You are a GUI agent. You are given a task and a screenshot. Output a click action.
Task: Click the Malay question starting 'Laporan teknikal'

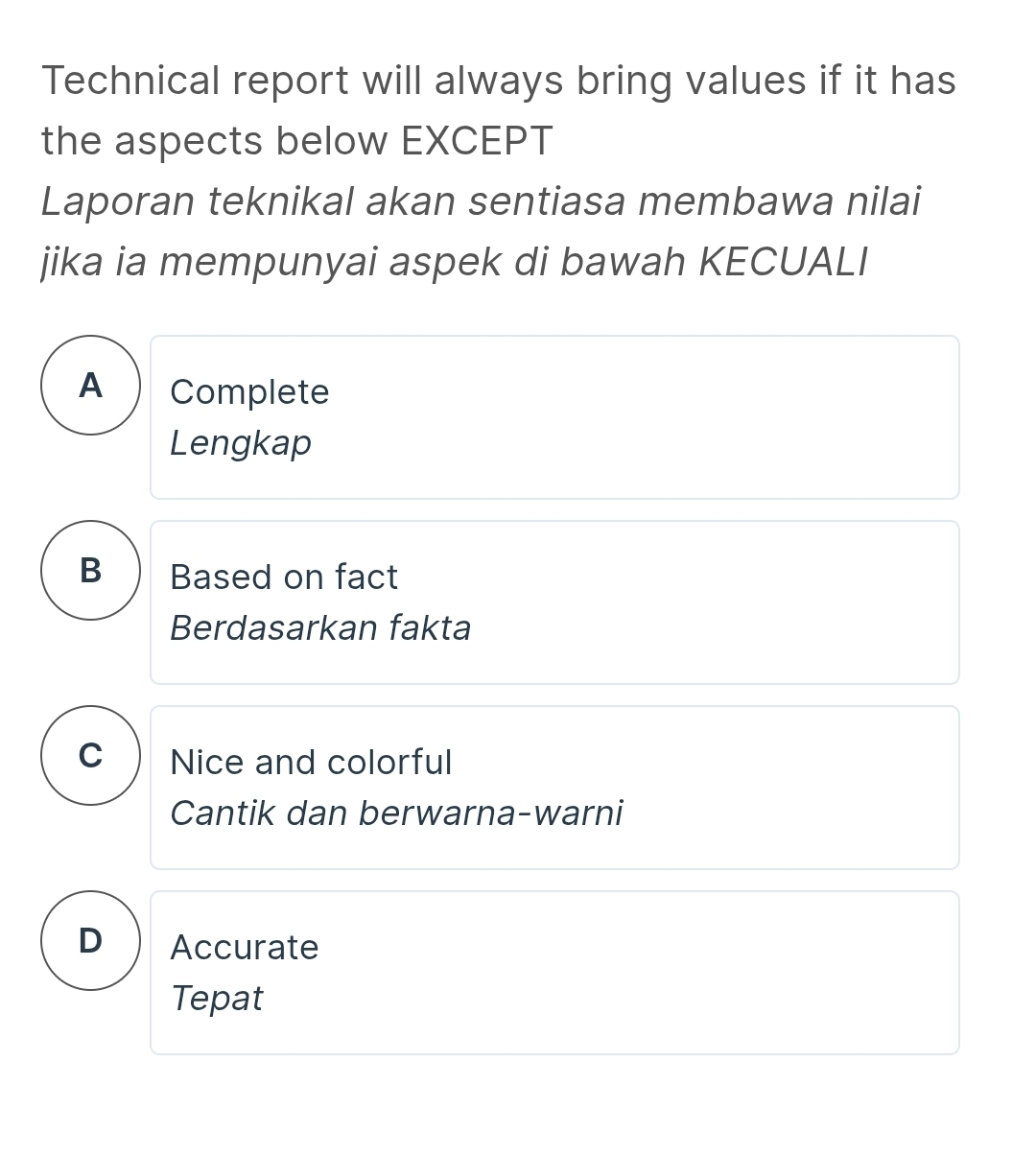pos(481,202)
